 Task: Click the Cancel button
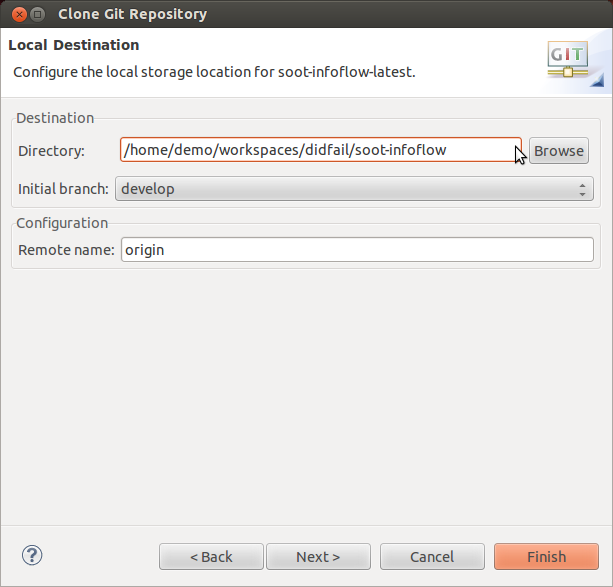click(x=432, y=557)
